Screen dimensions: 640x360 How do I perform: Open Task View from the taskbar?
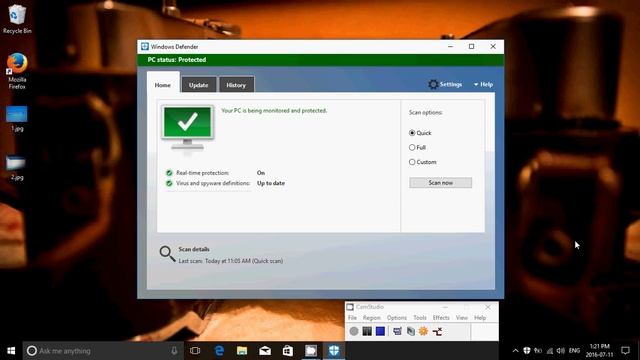[x=195, y=351]
